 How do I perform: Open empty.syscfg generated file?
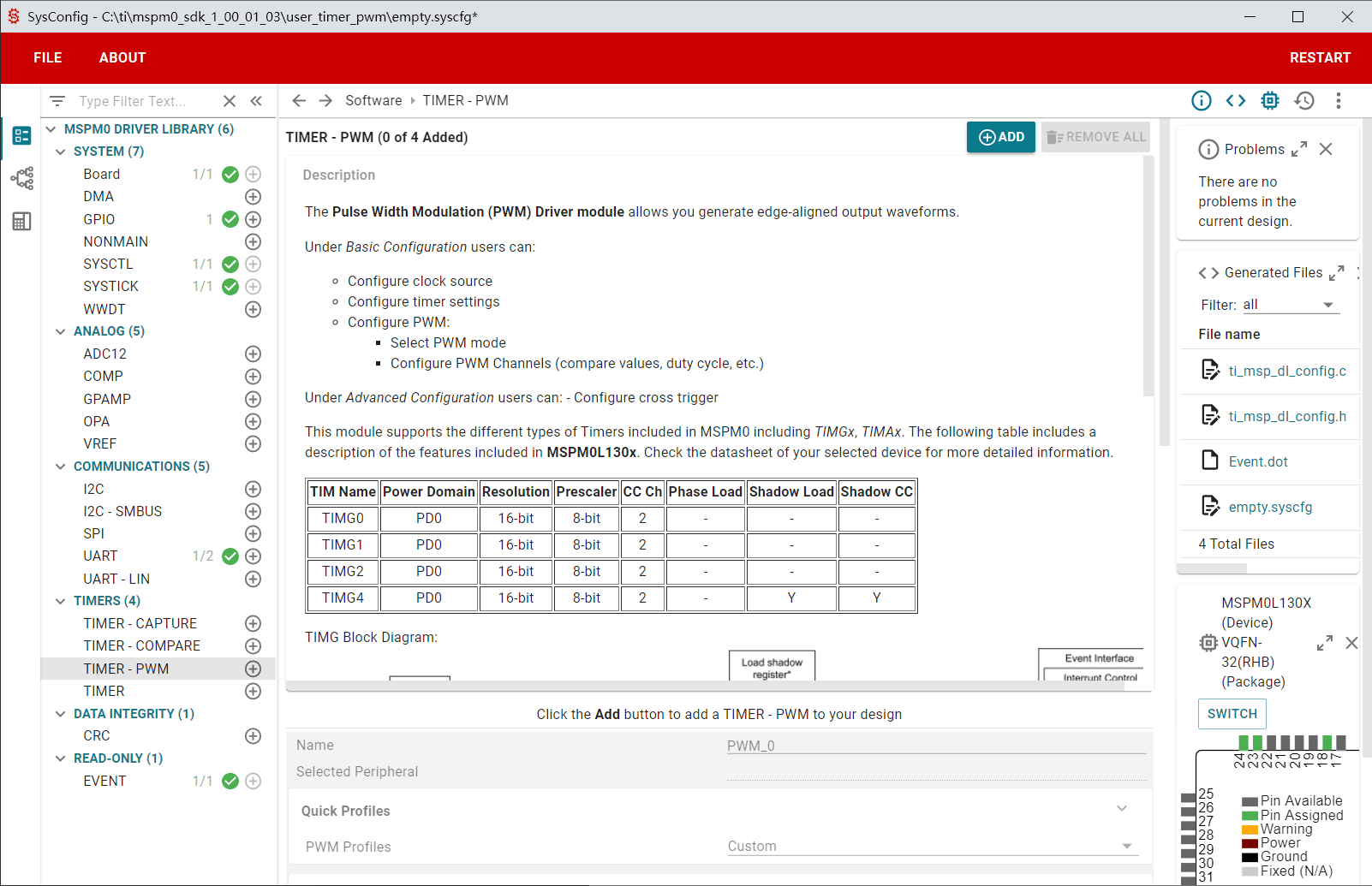click(x=1270, y=507)
